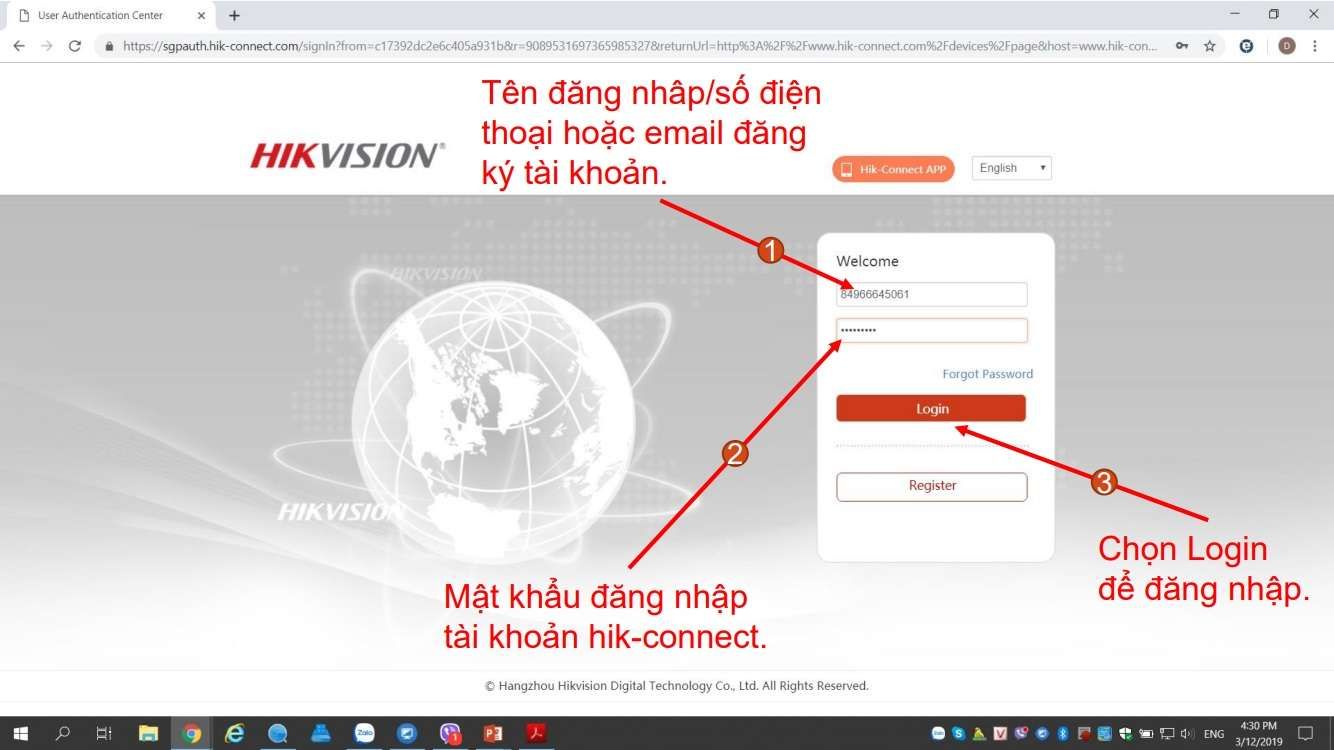Open Task View on taskbar
Viewport: 1334px width, 750px height.
[x=104, y=733]
